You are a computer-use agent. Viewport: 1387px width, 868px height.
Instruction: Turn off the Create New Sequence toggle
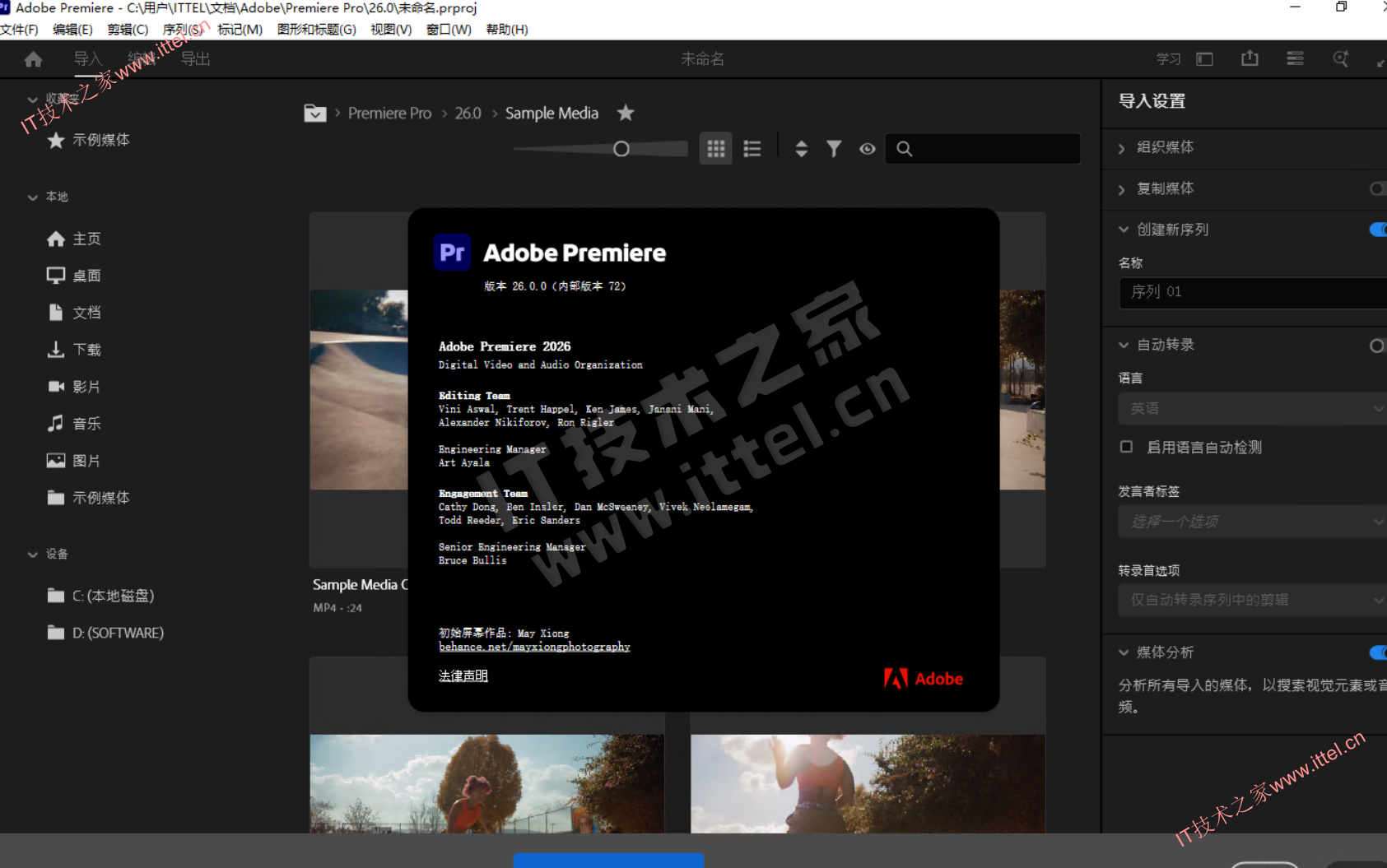click(1377, 230)
